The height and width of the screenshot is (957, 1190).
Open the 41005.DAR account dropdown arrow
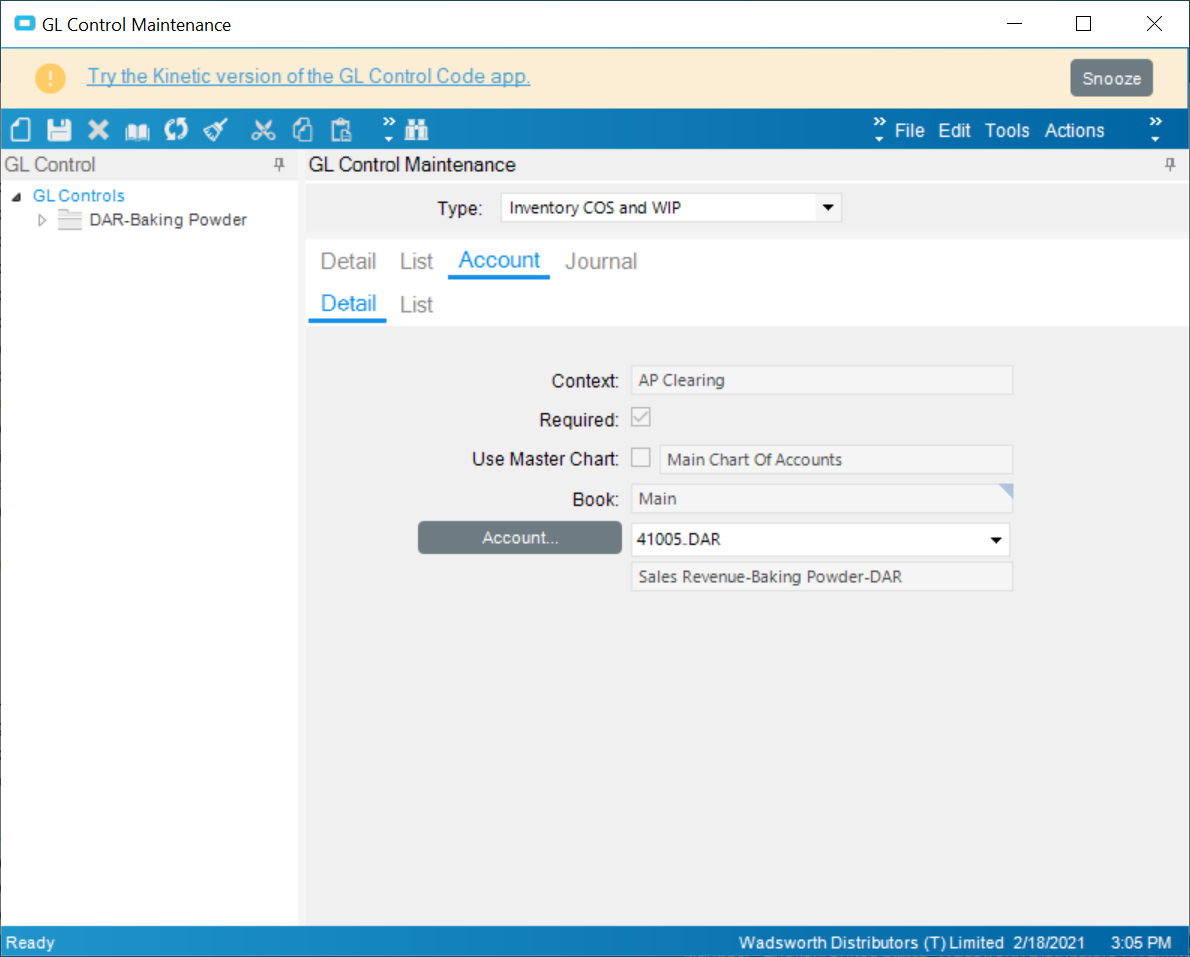coord(996,540)
